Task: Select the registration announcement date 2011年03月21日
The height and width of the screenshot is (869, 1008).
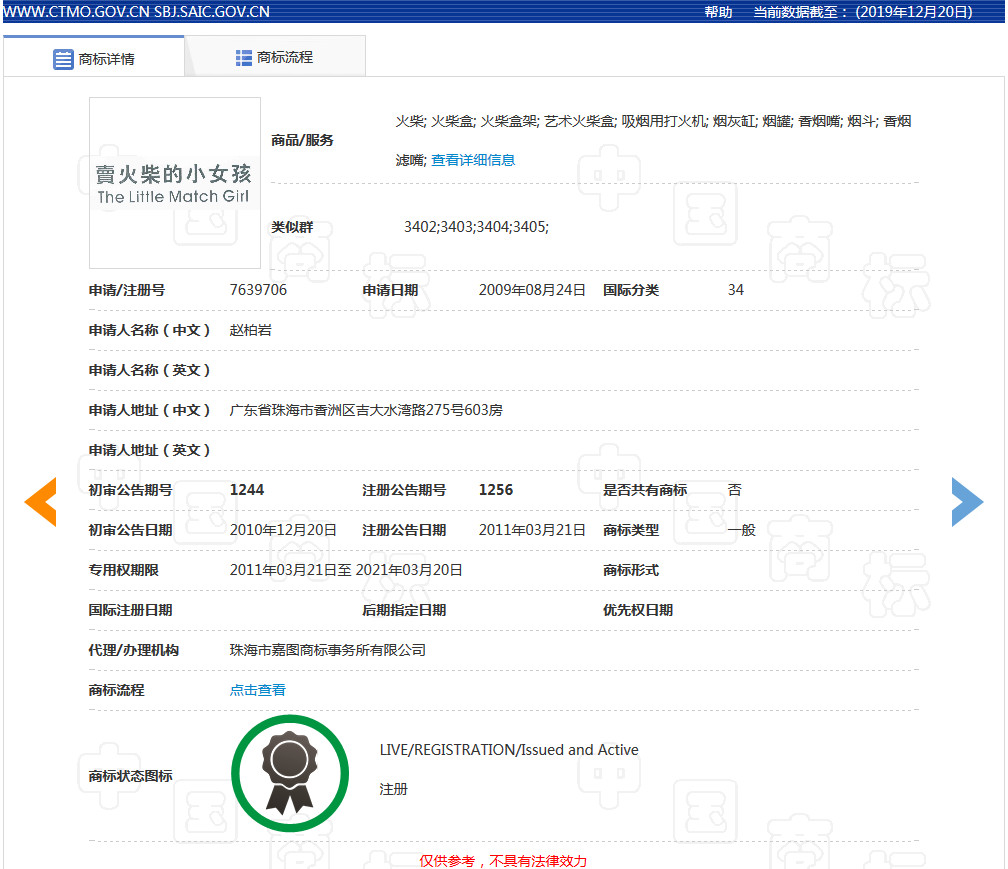Action: coord(532,530)
